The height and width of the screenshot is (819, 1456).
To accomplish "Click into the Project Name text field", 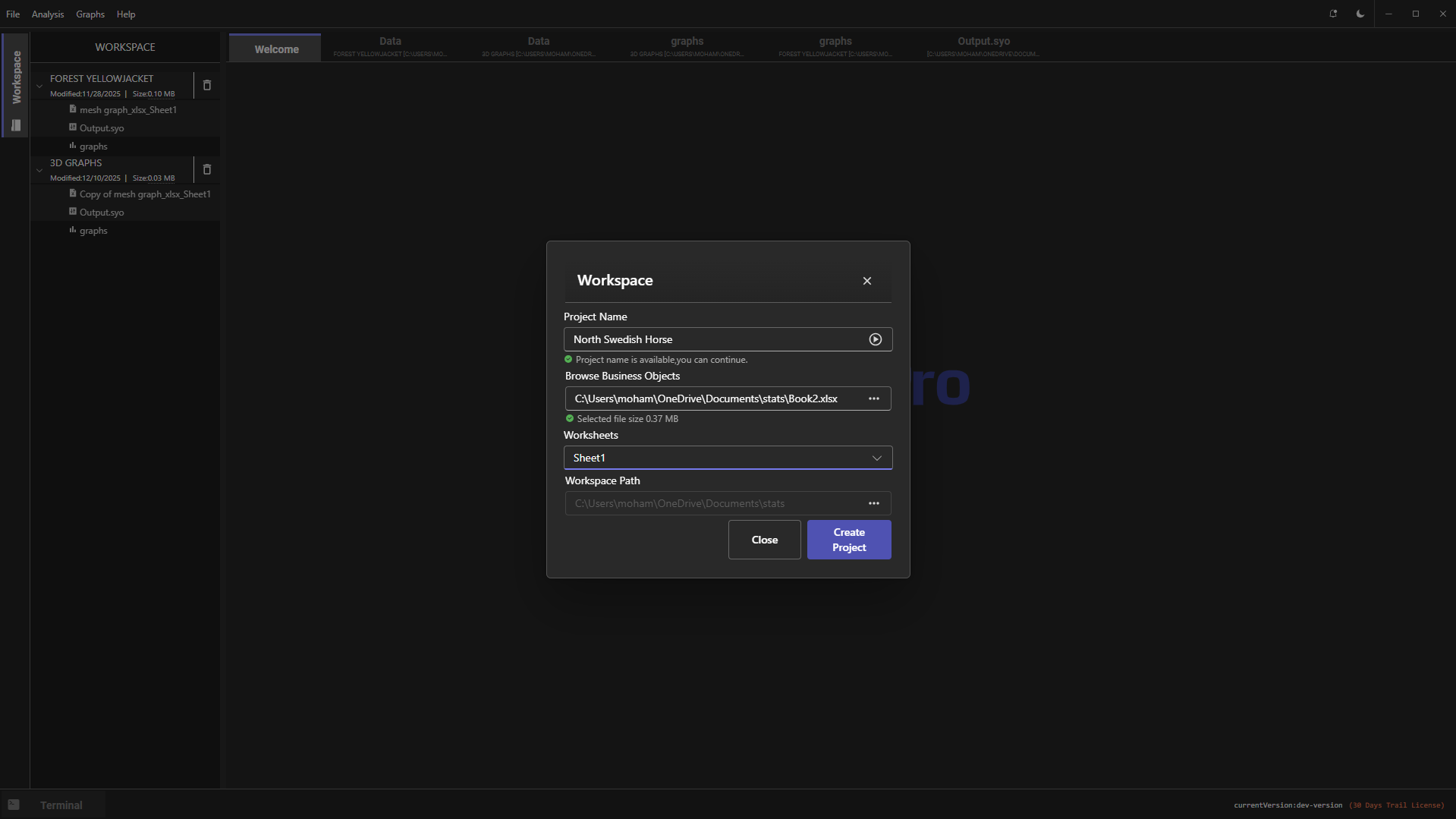I will (713, 339).
